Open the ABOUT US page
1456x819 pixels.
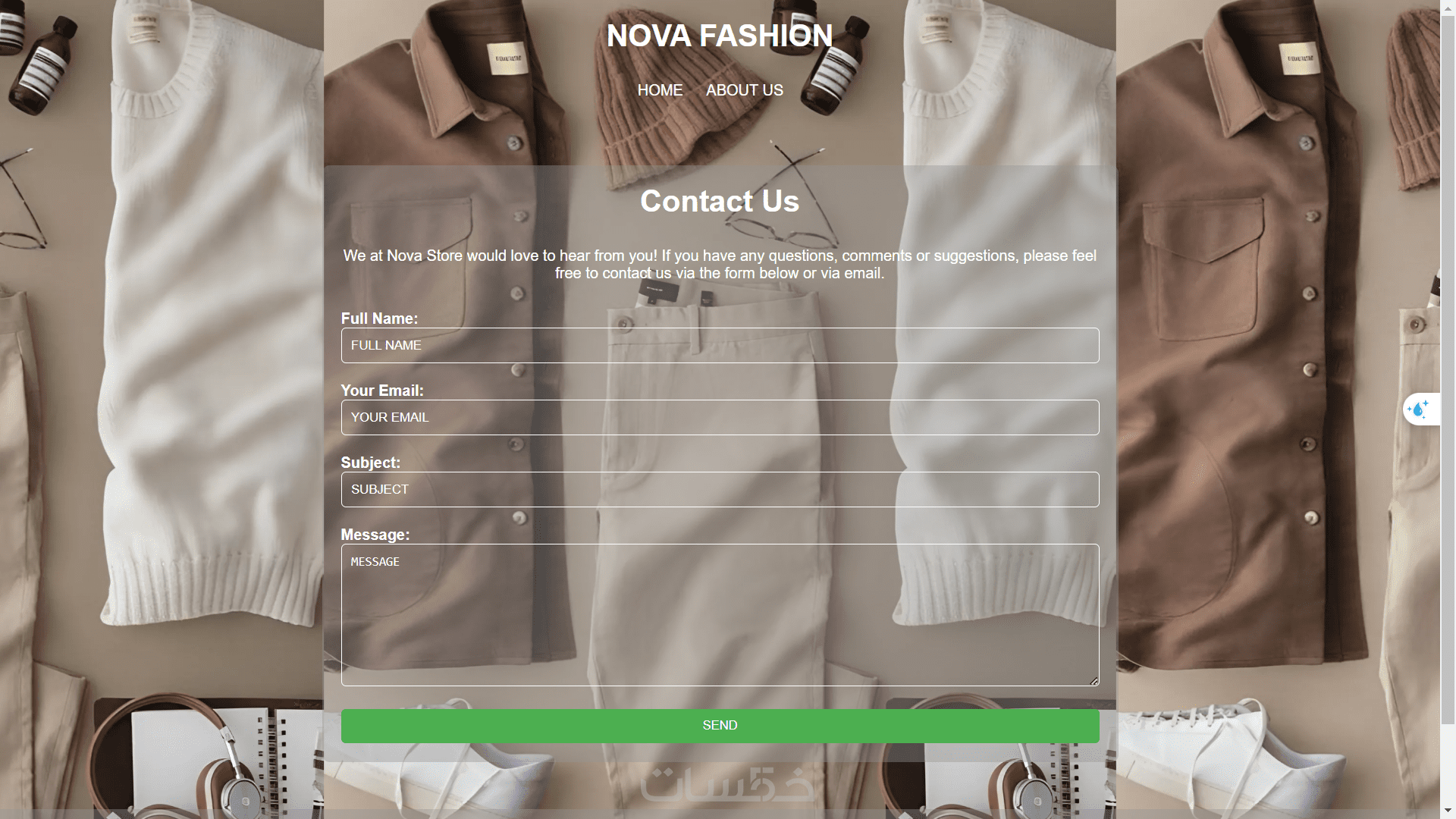(744, 90)
